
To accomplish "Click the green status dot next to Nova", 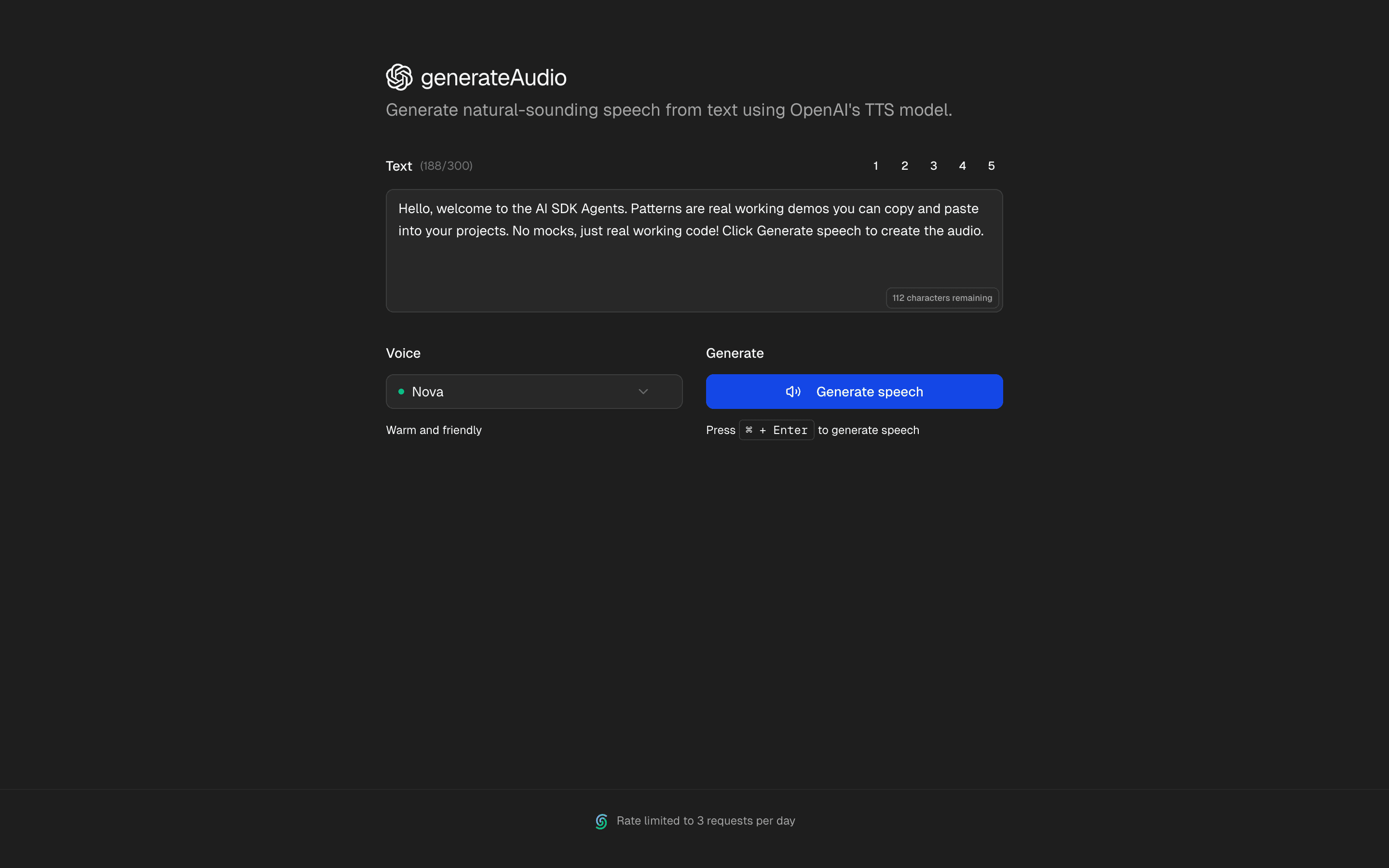I will (x=401, y=392).
